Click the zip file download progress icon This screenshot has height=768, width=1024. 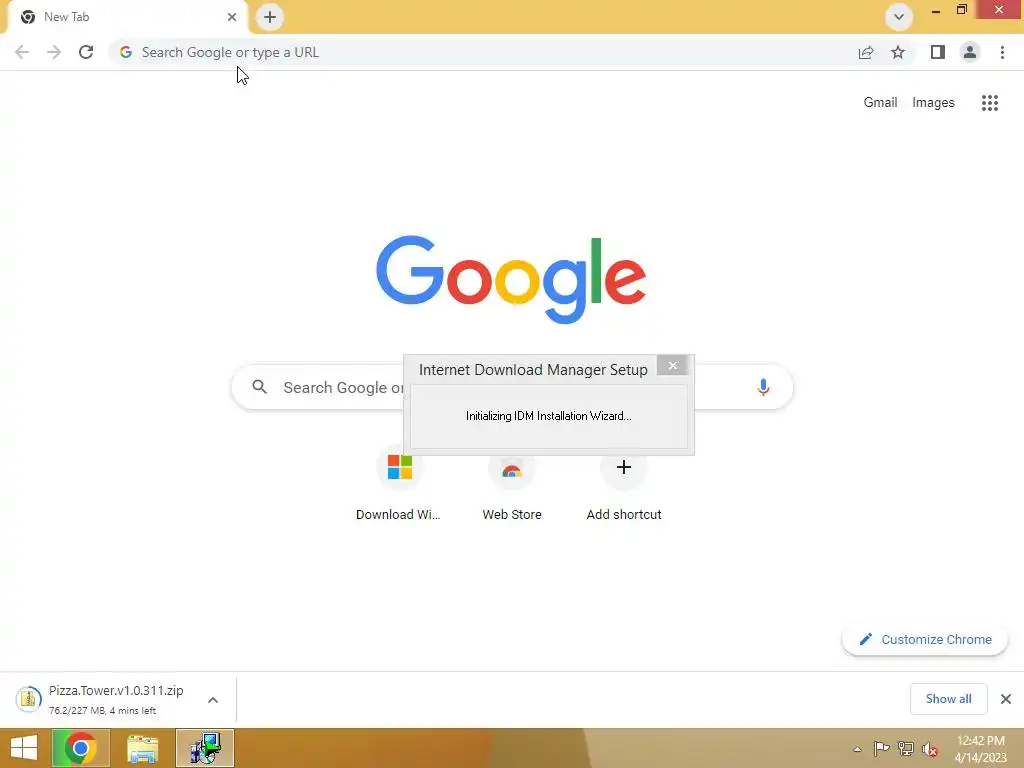pyautogui.click(x=28, y=699)
